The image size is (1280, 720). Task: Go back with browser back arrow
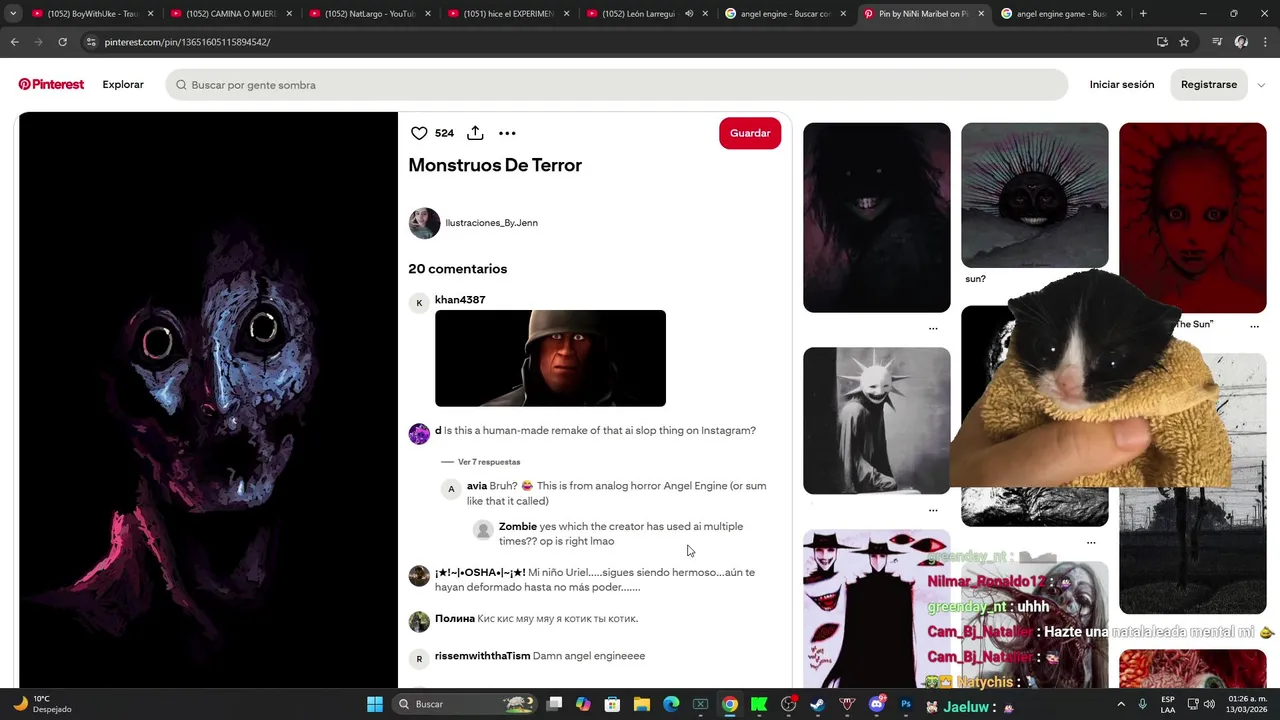pos(14,42)
